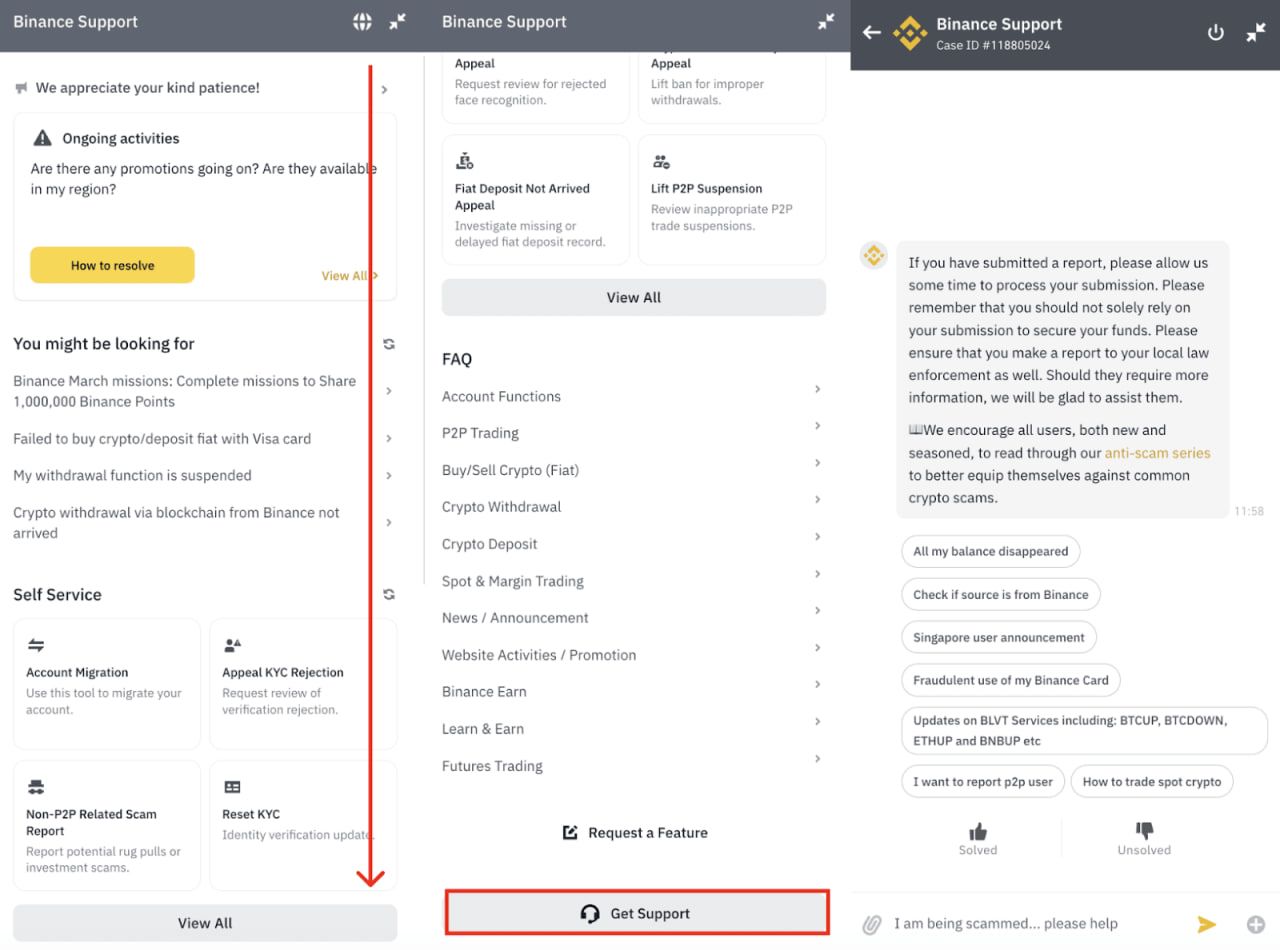Open Learn & Earn FAQ item

click(x=633, y=729)
